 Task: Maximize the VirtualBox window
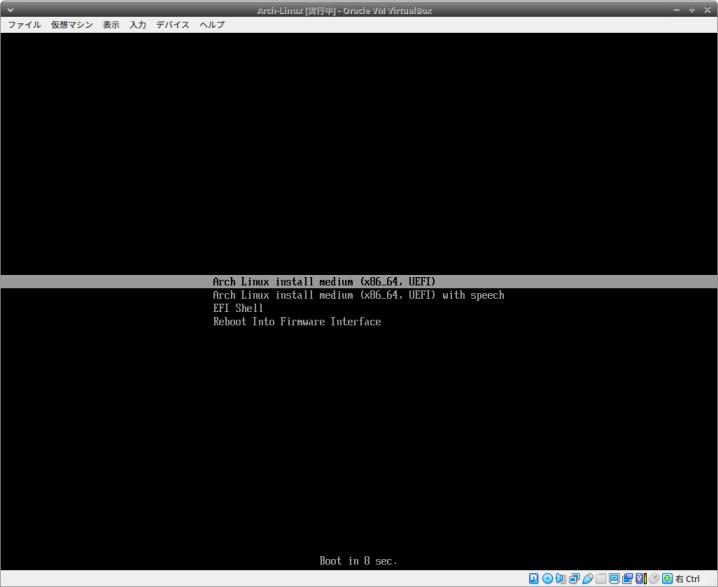click(x=692, y=10)
